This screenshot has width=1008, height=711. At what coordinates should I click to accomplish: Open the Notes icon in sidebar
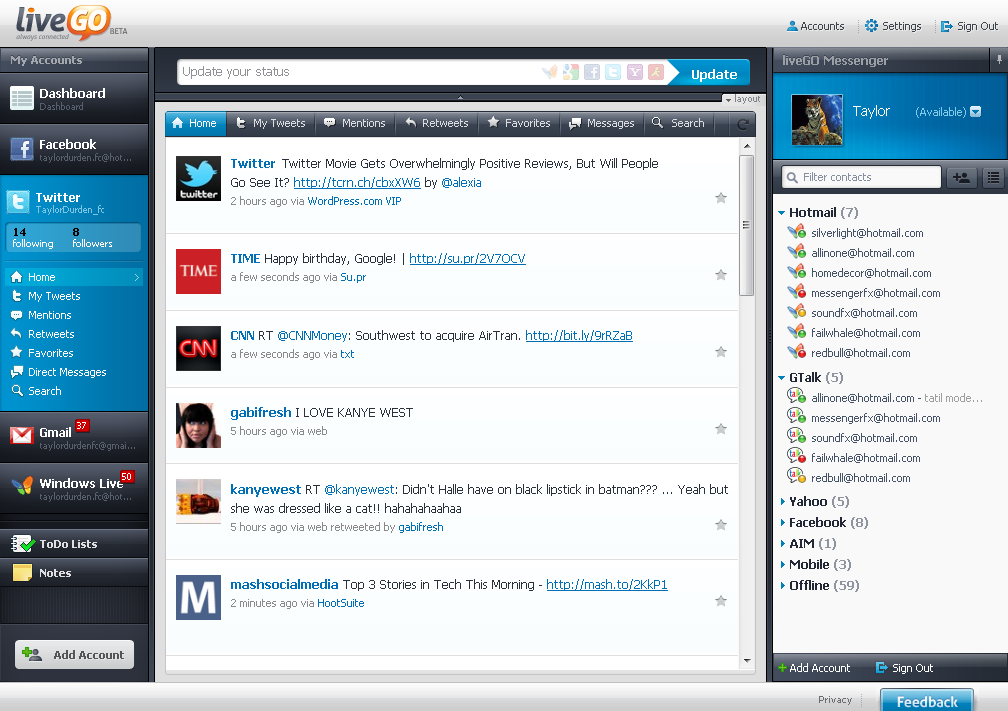(22, 572)
